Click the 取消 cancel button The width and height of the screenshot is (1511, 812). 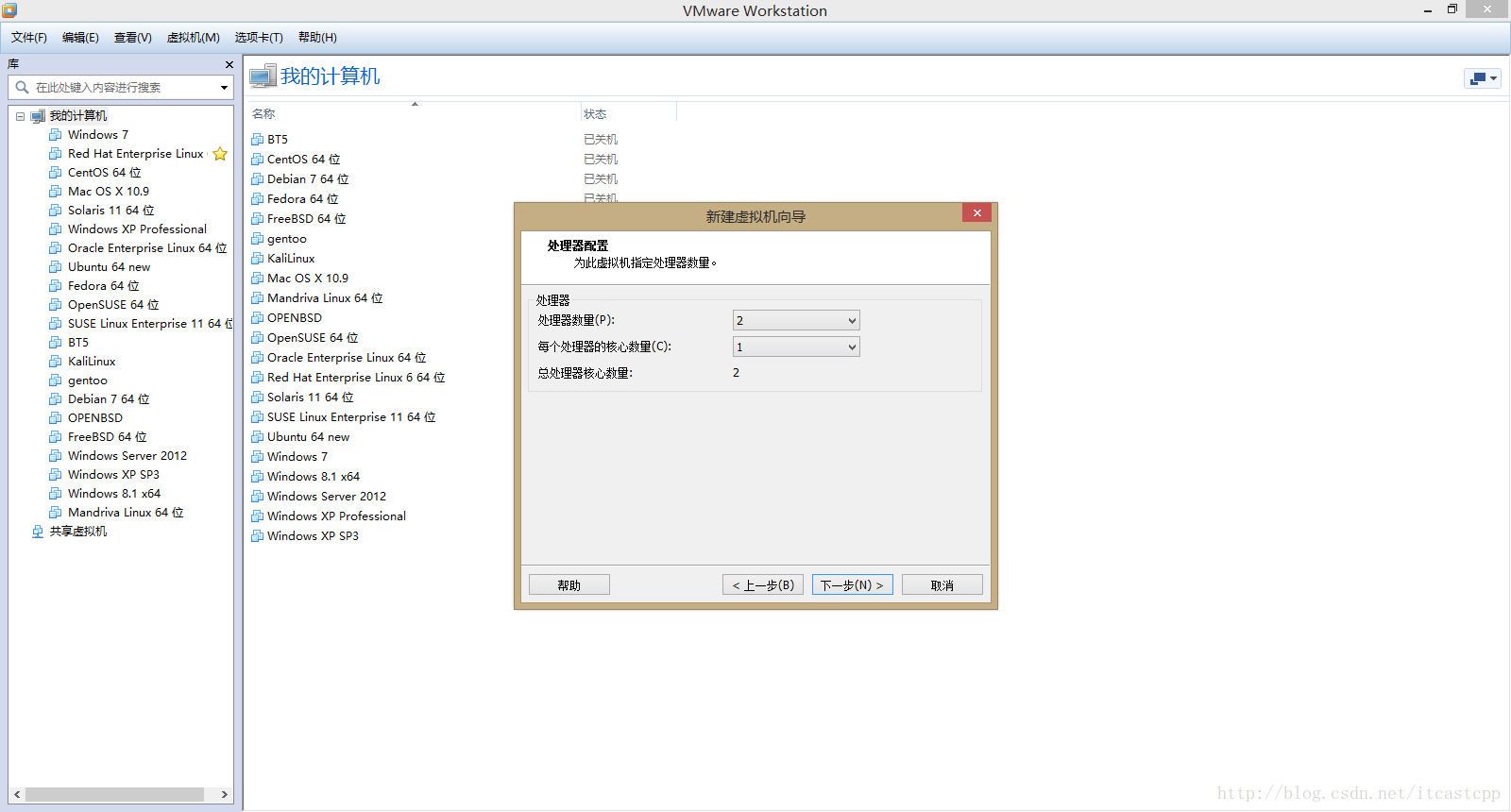click(x=942, y=584)
